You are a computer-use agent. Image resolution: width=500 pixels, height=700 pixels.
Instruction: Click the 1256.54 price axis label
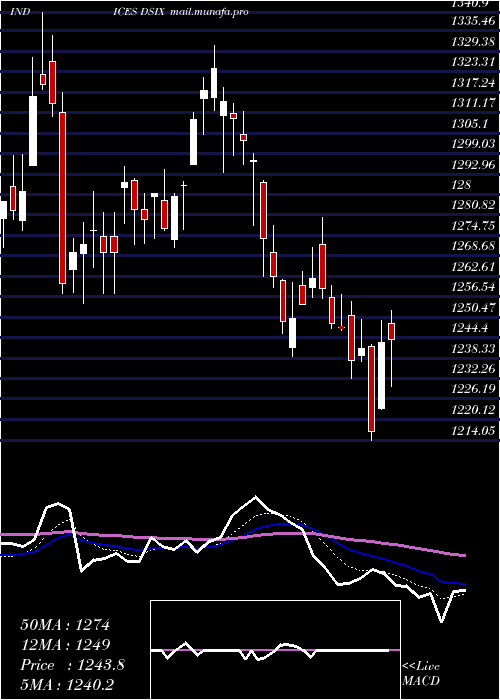[474, 288]
